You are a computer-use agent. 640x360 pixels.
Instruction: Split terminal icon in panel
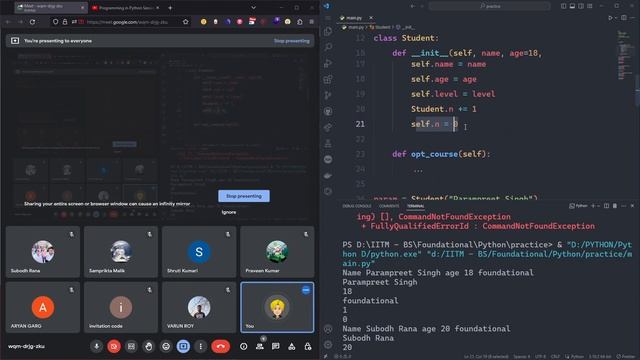click(x=607, y=206)
